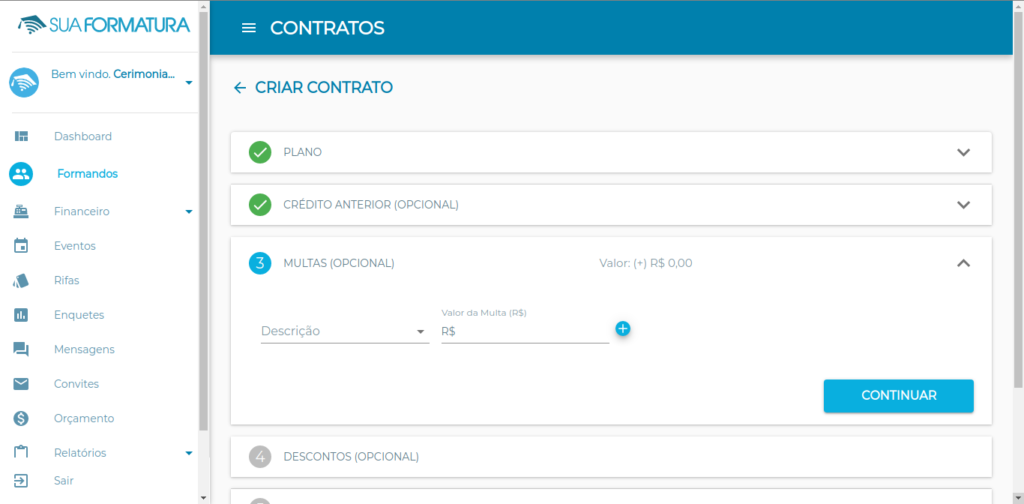Click the Dashboard icon in the sidebar
The image size is (1024, 504).
point(22,136)
